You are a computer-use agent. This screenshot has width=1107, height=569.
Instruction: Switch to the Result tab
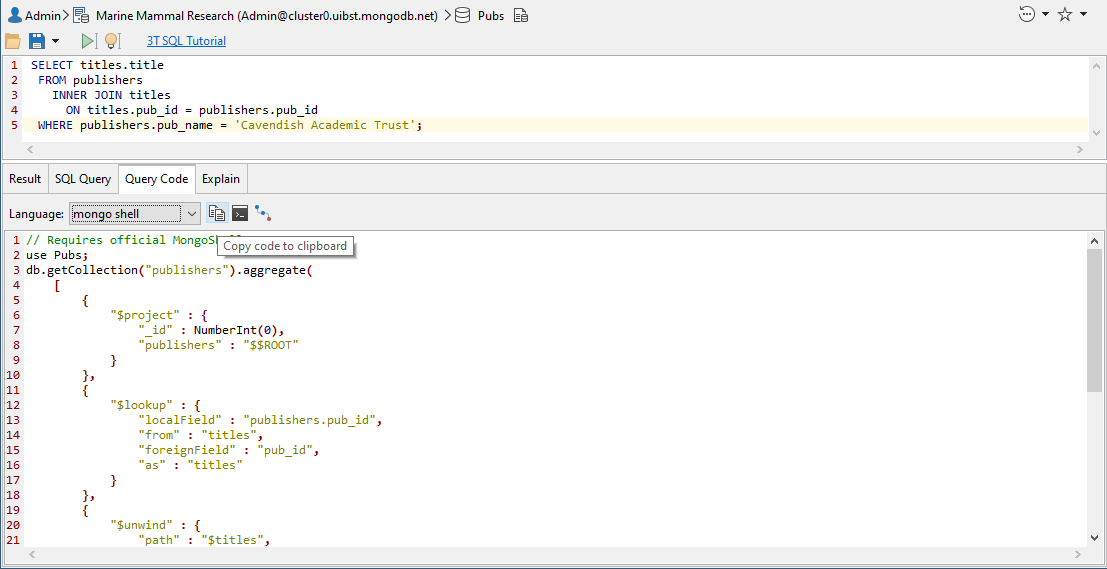pyautogui.click(x=25, y=179)
